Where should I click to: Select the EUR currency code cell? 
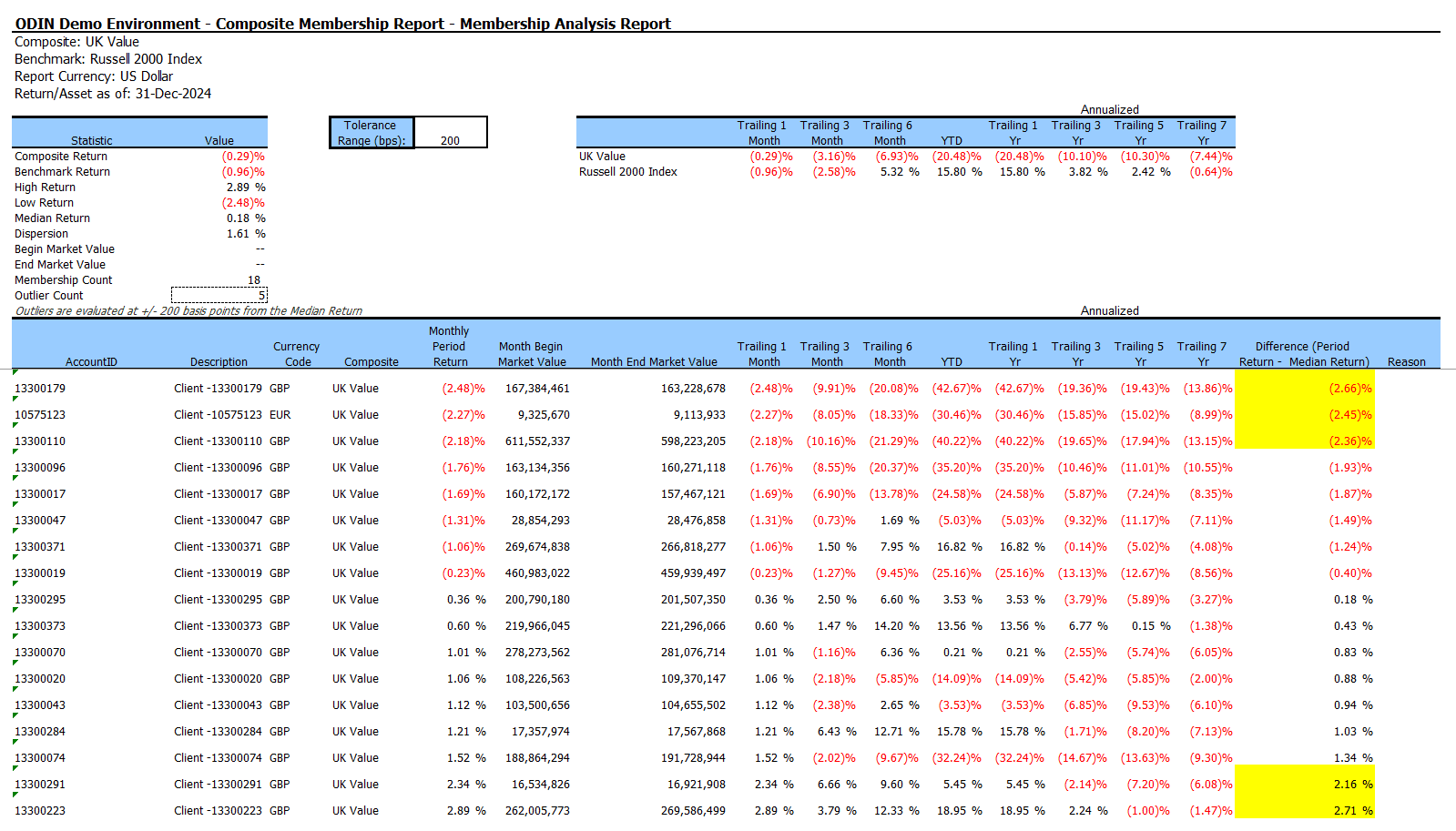pos(280,415)
